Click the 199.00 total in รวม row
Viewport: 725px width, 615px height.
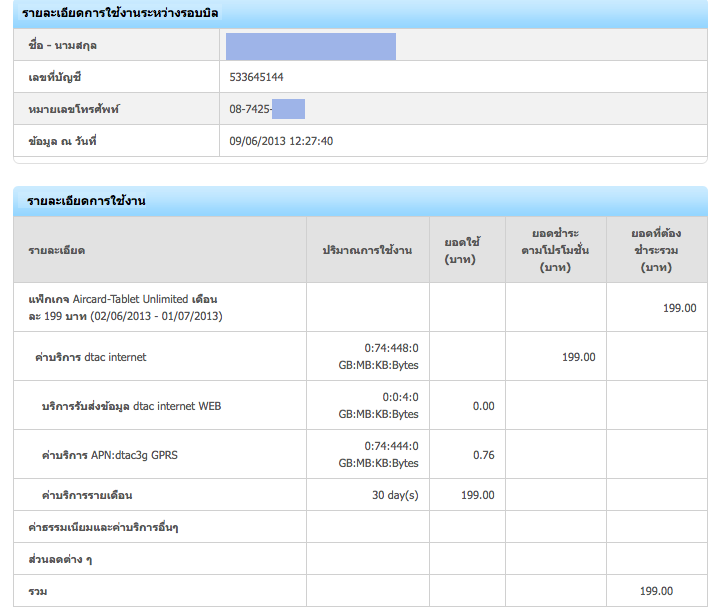[x=656, y=591]
